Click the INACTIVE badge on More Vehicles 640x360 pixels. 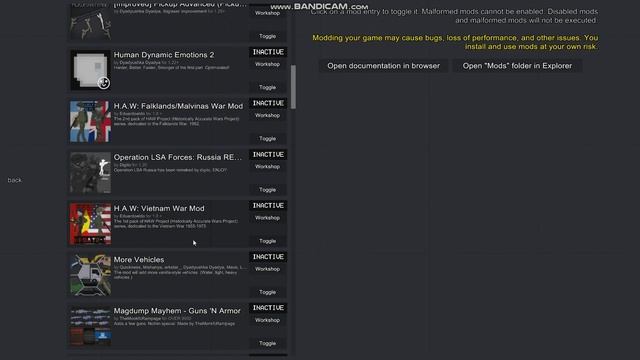point(268,257)
